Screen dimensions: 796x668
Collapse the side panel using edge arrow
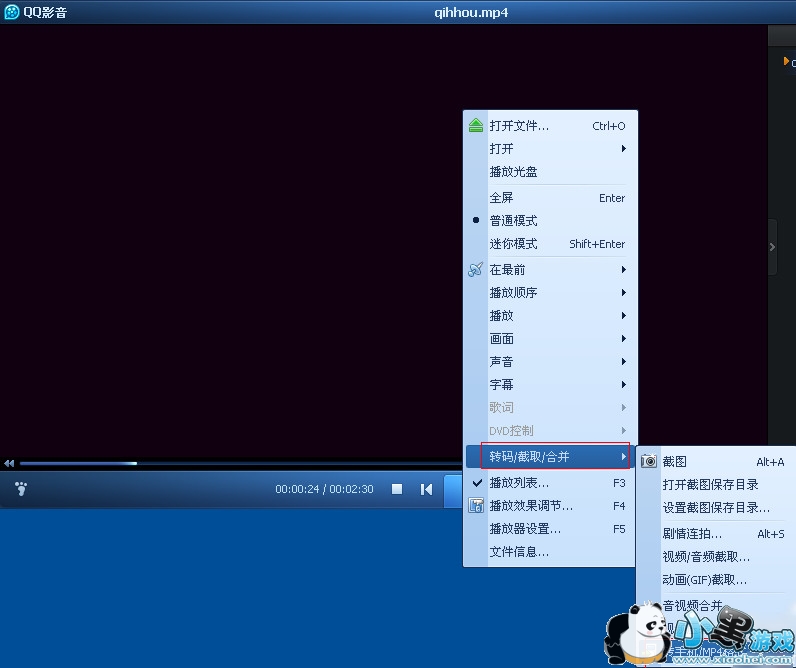click(x=772, y=246)
